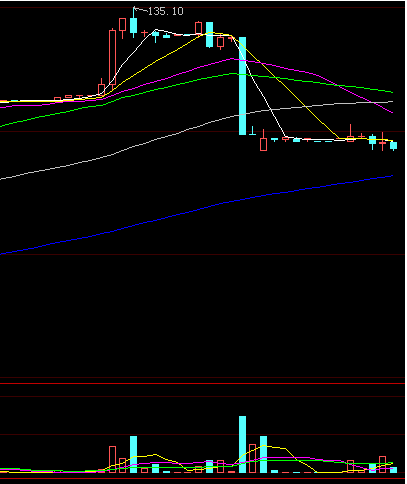Click the small cyan T-shaped candle after the crash
Screen dimensions: 407x484
pyautogui.click(x=253, y=131)
